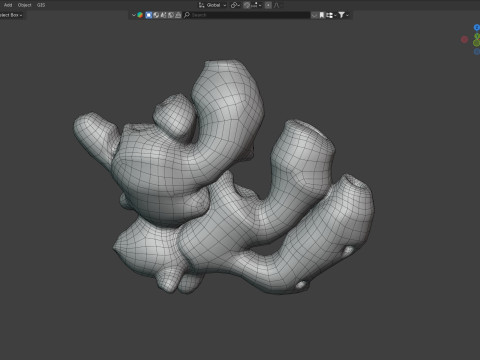Click the red X axis gizmo circle

(x=464, y=40)
